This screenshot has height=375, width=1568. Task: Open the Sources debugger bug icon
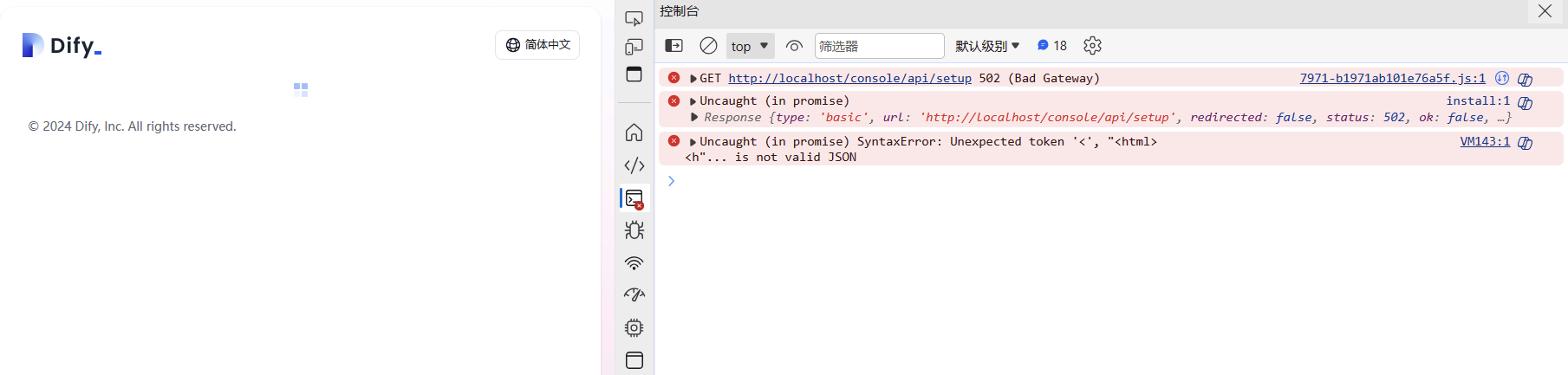634,230
